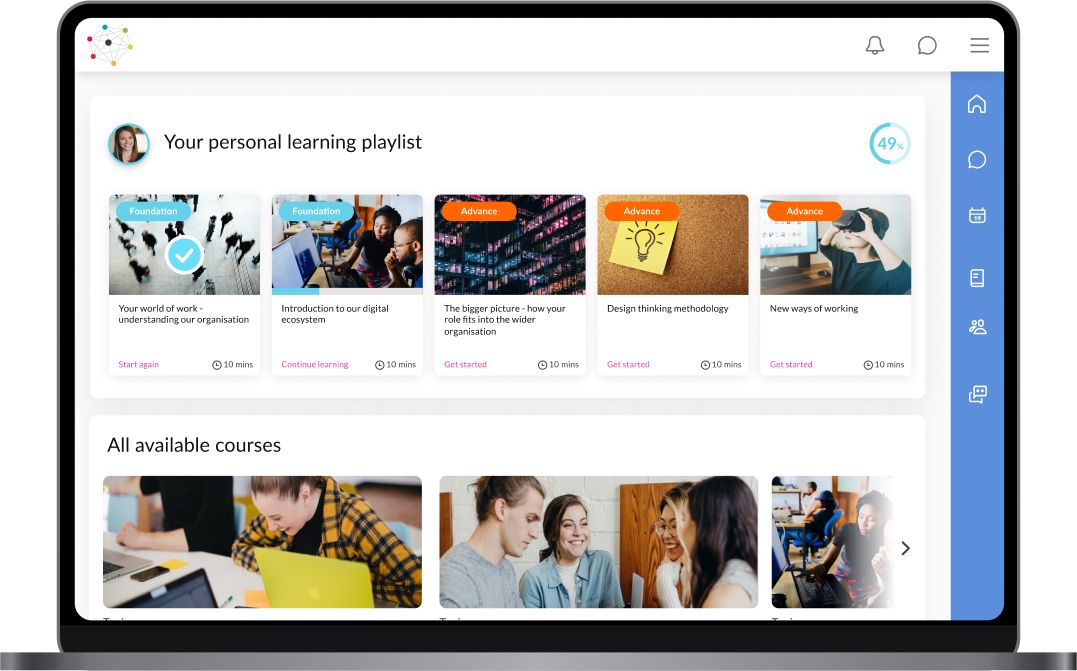Open first course image with yellow laptop
The height and width of the screenshot is (671, 1077).
(x=262, y=542)
